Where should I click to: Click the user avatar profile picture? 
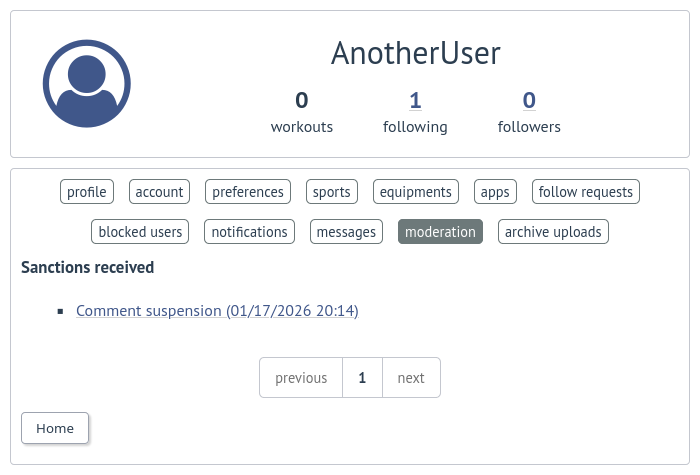87,84
